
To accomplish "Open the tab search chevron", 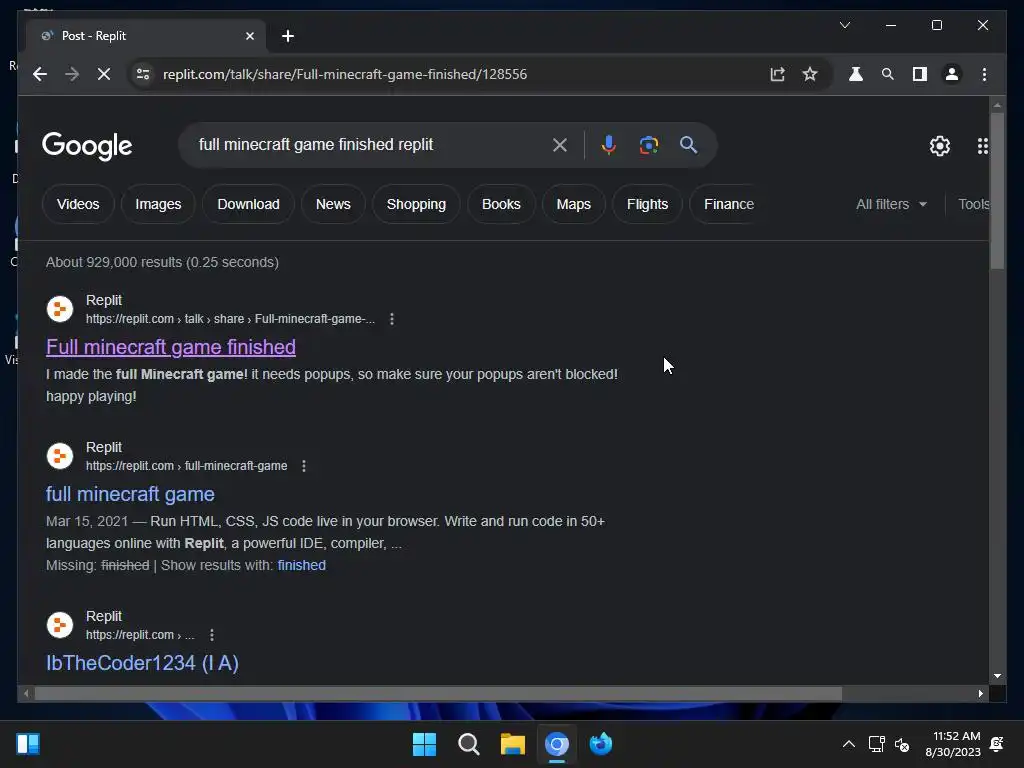I will click(x=844, y=25).
